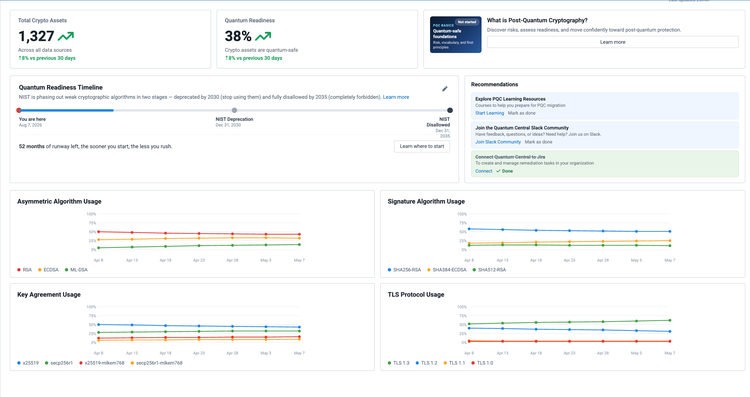Click the What is Post-Quantum Cryptography? heading
750x397 pixels.
(x=537, y=20)
